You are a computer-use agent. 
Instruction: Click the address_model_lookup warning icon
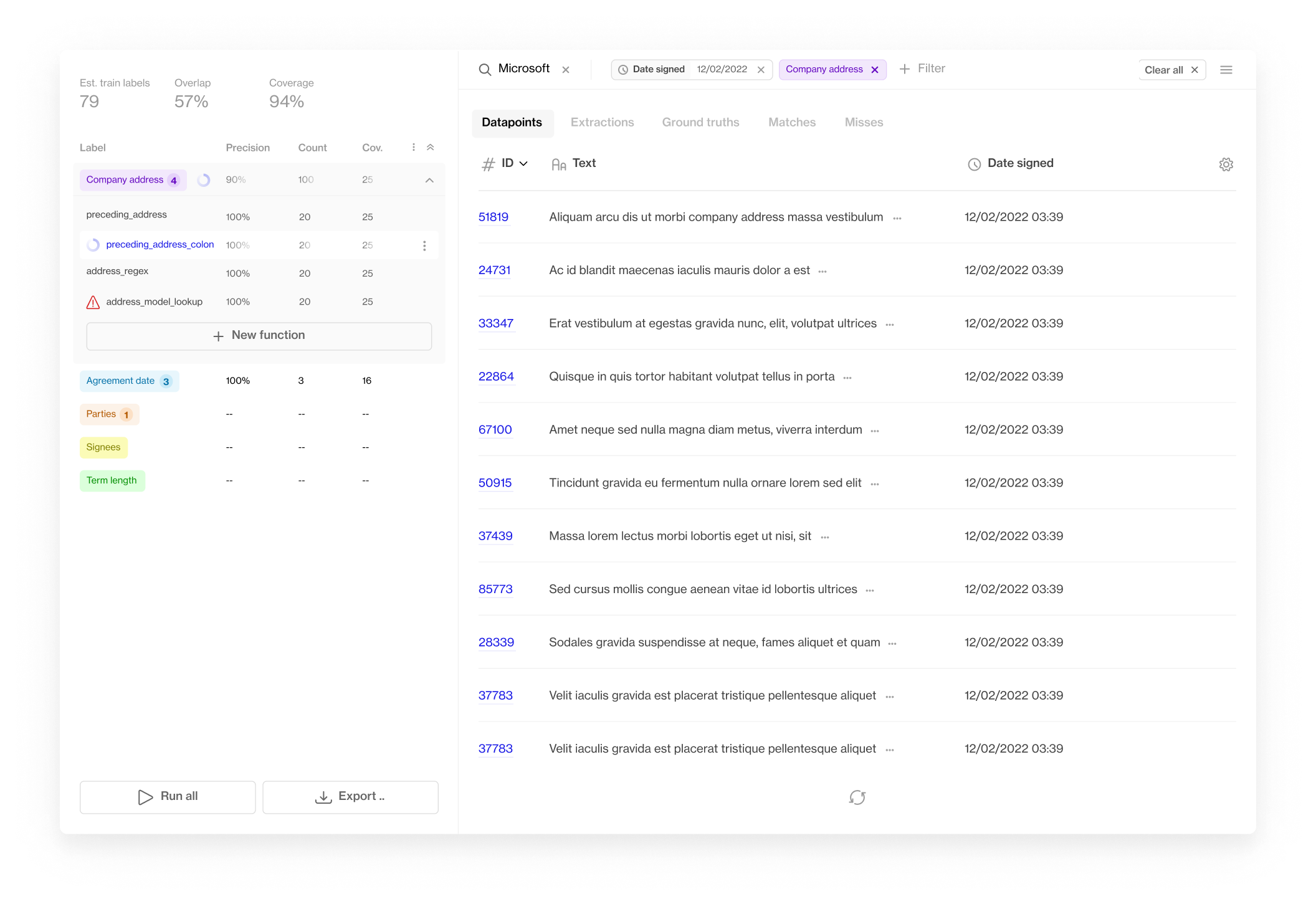[93, 302]
